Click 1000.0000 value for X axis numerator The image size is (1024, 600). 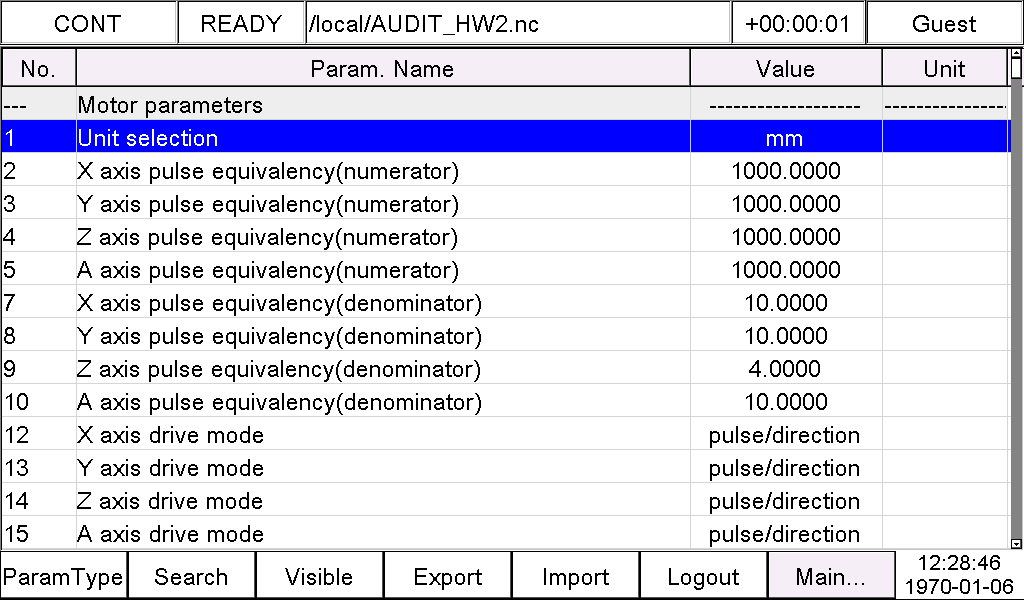point(786,170)
